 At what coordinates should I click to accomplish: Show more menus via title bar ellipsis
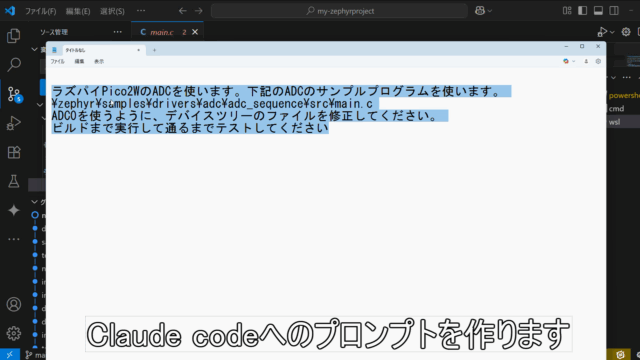pyautogui.click(x=141, y=11)
